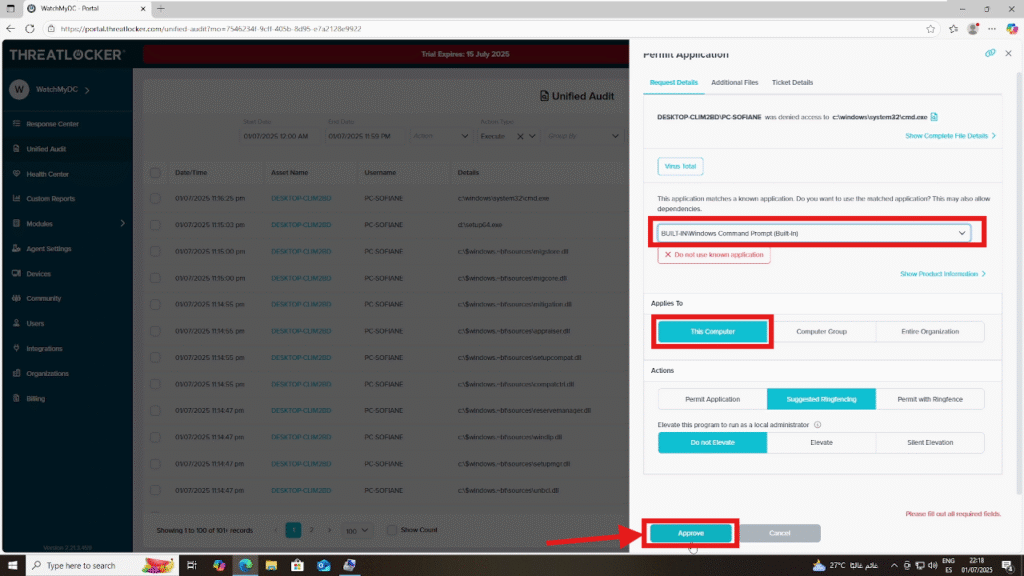Viewport: 1024px width, 576px height.
Task: Switch to Request Details tab
Action: 673,82
